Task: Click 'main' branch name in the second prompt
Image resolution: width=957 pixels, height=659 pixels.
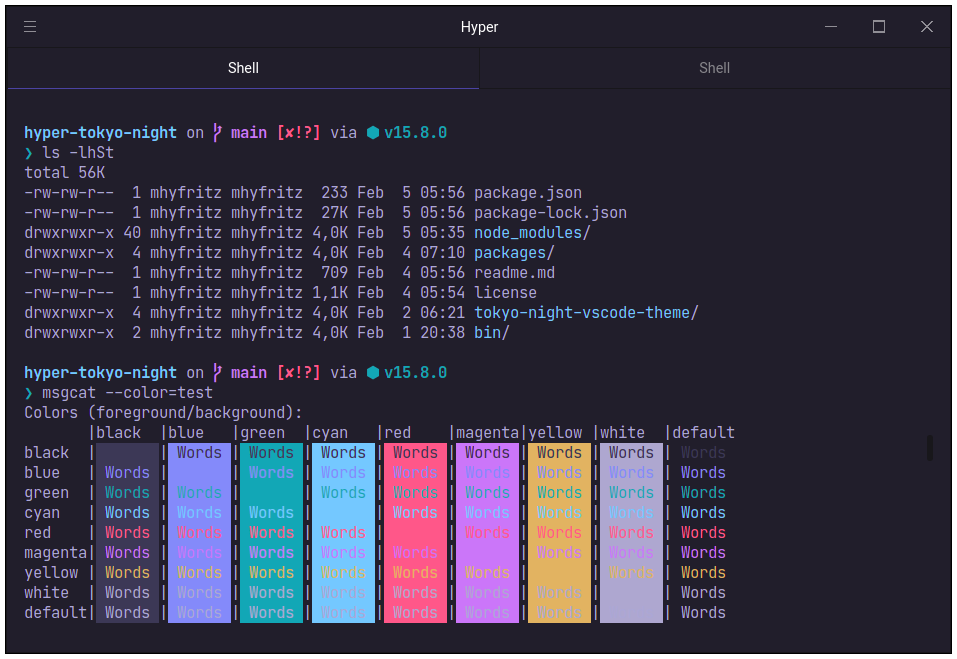Action: click(x=249, y=372)
